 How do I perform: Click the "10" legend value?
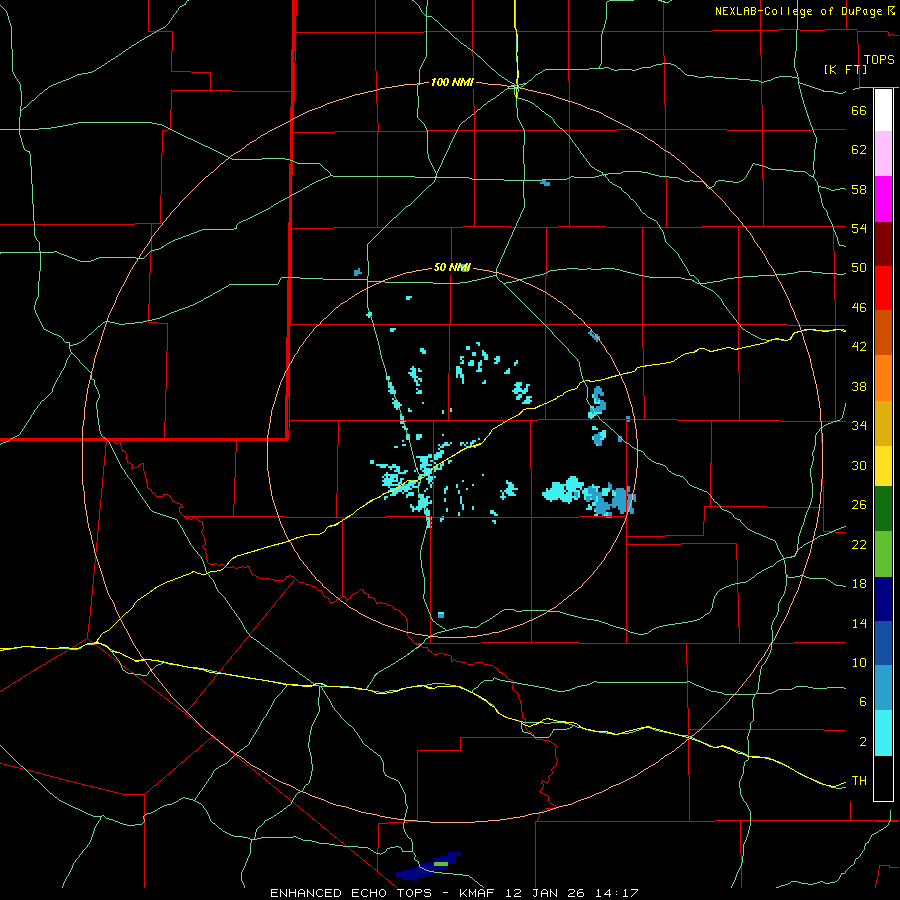click(859, 663)
